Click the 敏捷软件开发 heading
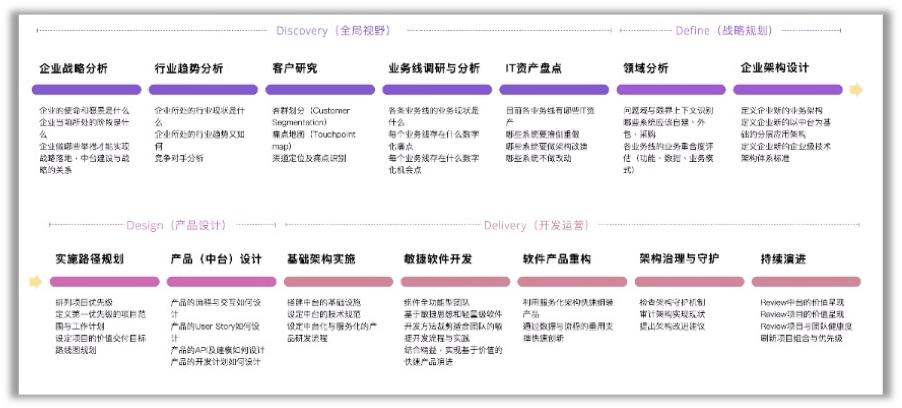 [x=438, y=259]
